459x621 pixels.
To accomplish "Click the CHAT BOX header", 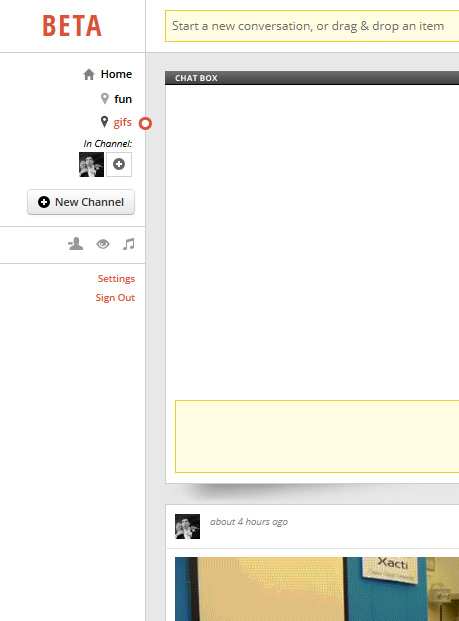I will coord(312,78).
